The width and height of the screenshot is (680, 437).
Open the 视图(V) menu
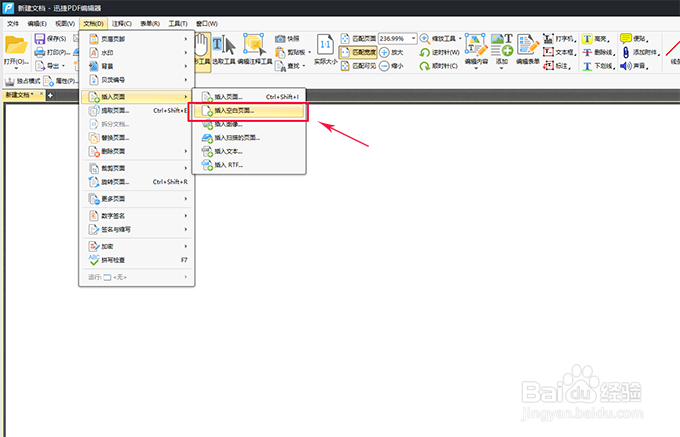(65, 23)
